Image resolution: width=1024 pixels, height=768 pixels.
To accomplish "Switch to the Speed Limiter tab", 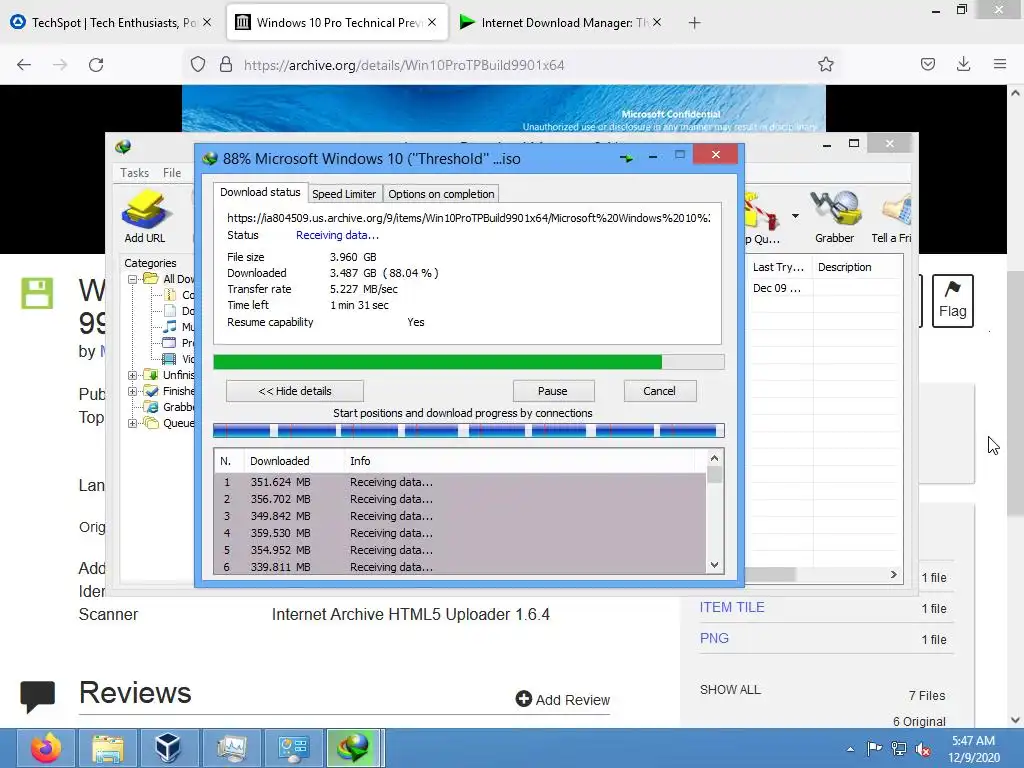I will click(344, 194).
